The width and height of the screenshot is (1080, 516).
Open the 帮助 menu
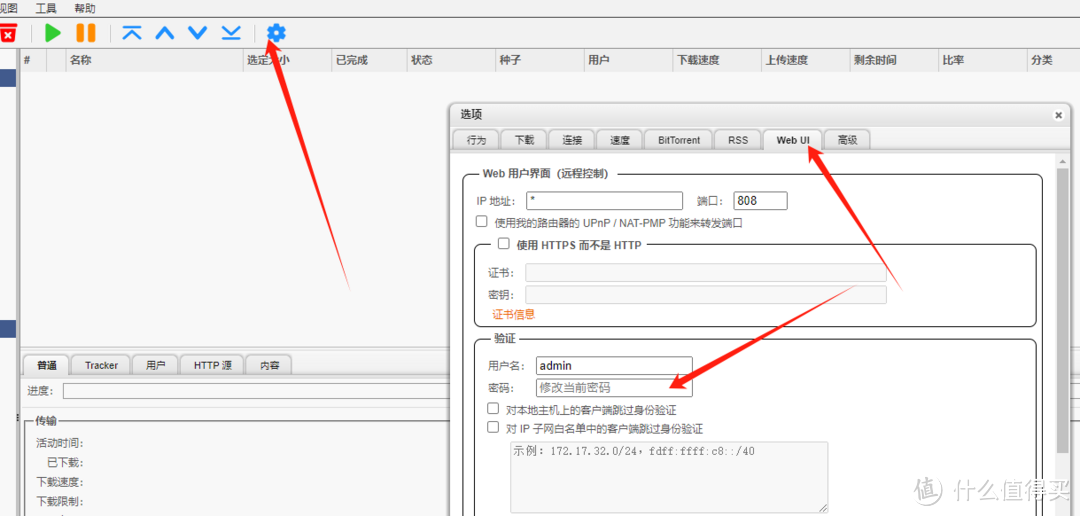click(85, 9)
